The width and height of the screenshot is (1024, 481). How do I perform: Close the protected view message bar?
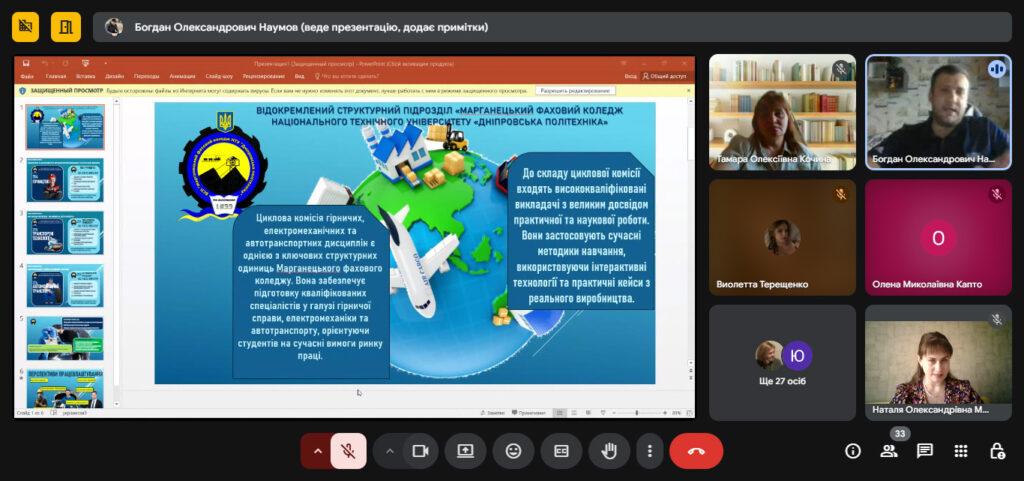pyautogui.click(x=688, y=91)
